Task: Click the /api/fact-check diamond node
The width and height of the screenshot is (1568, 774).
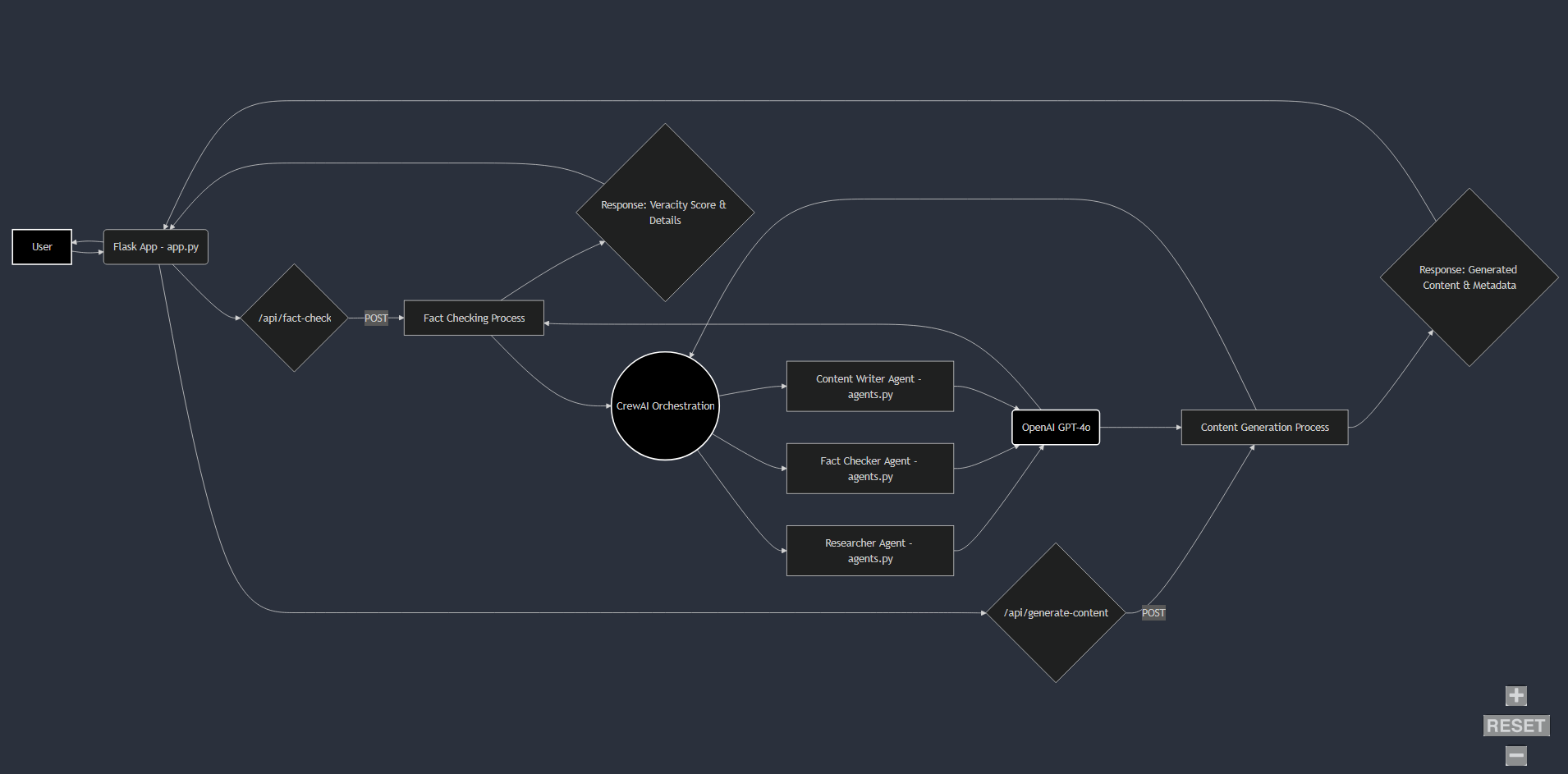Action: click(x=293, y=318)
